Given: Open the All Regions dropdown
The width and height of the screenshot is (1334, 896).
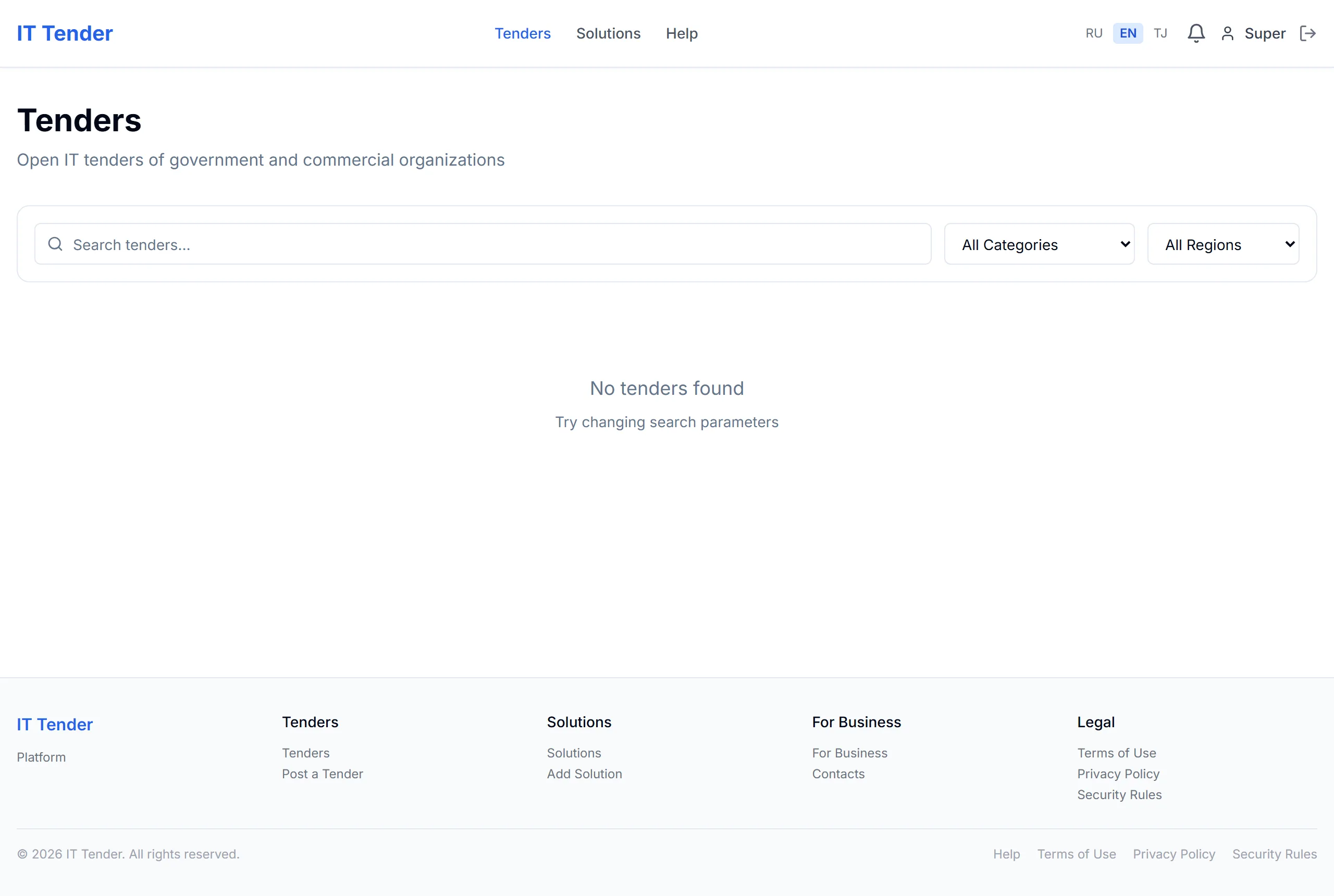Looking at the screenshot, I should click(1223, 244).
